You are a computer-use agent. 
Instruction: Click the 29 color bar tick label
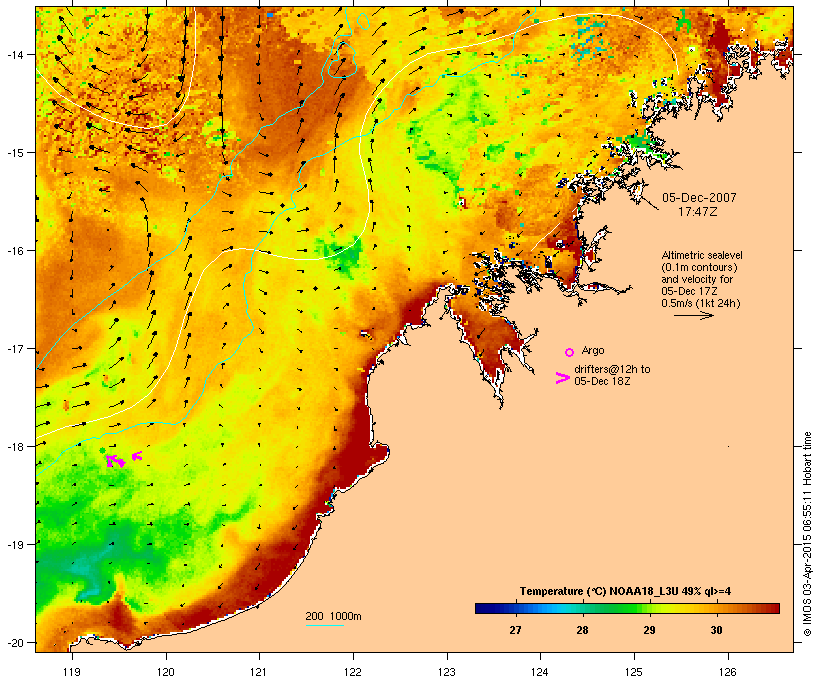(649, 630)
